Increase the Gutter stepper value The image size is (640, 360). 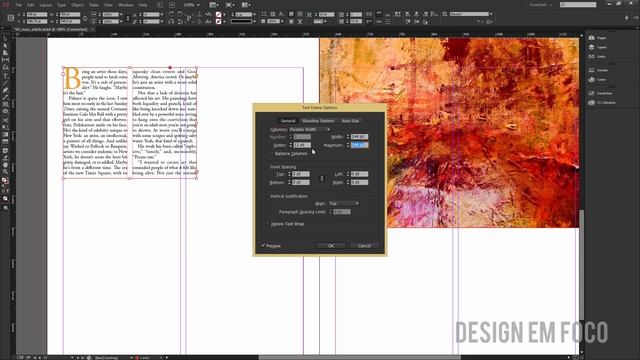click(x=290, y=144)
